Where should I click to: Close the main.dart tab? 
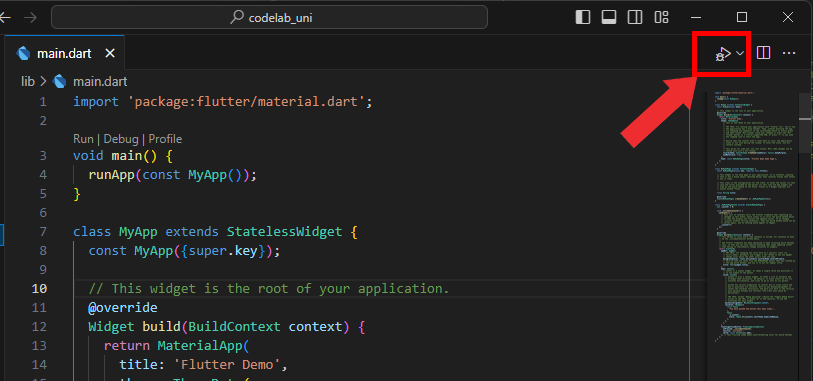tap(110, 53)
